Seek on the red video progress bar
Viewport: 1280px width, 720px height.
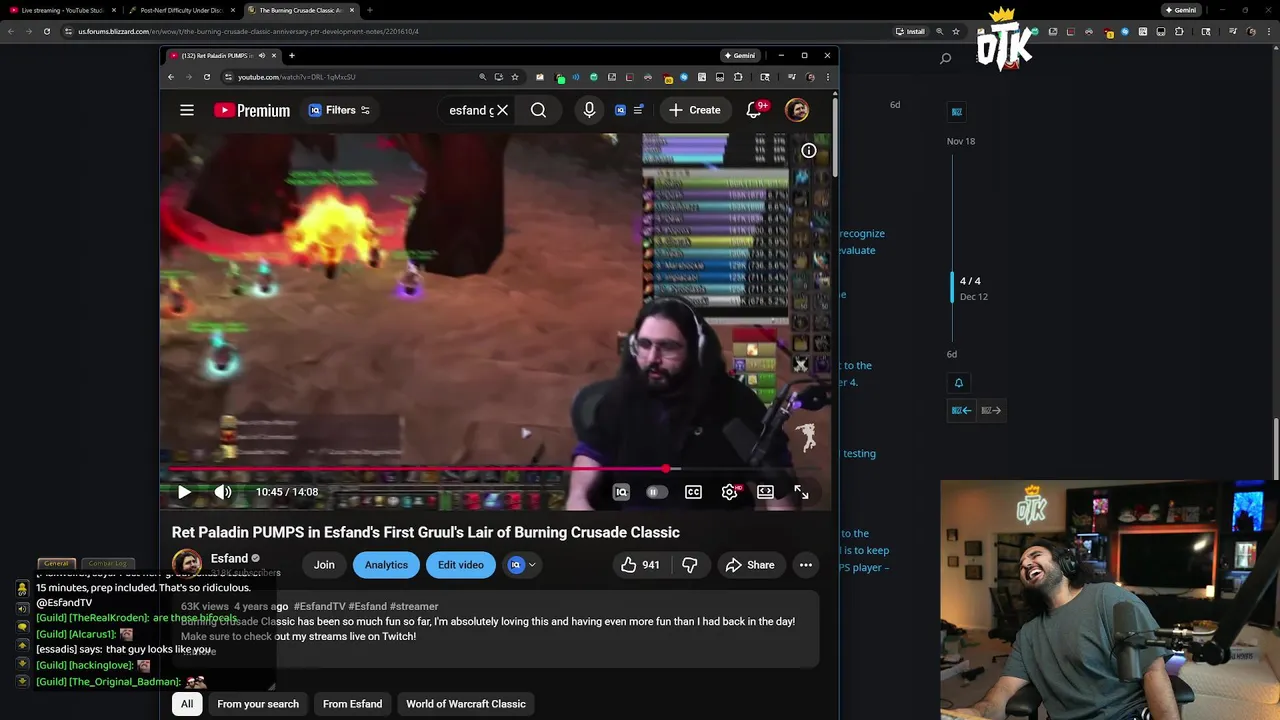point(496,468)
